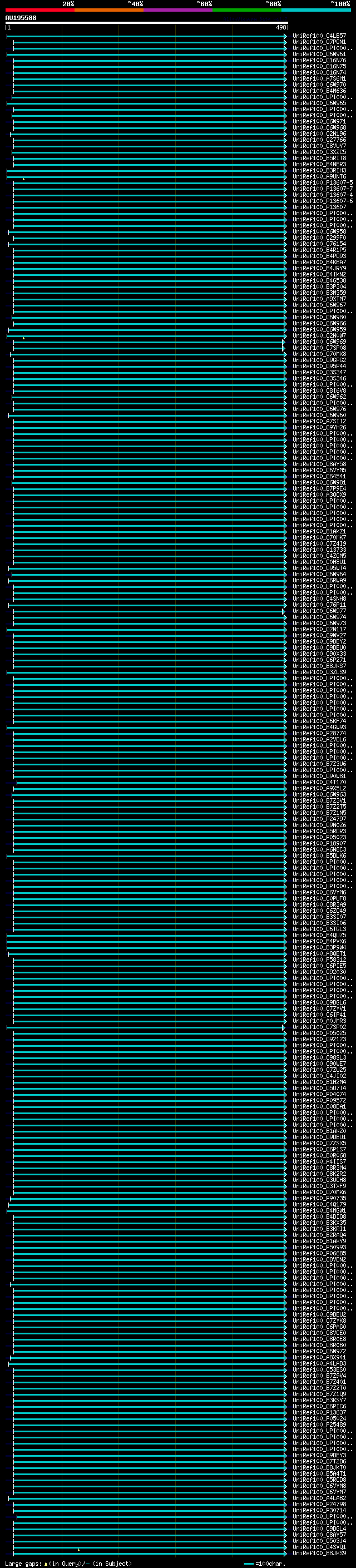Select hit label UniRef100_B4KBA7
This screenshot has height=1568, width=356.
pos(319,263)
